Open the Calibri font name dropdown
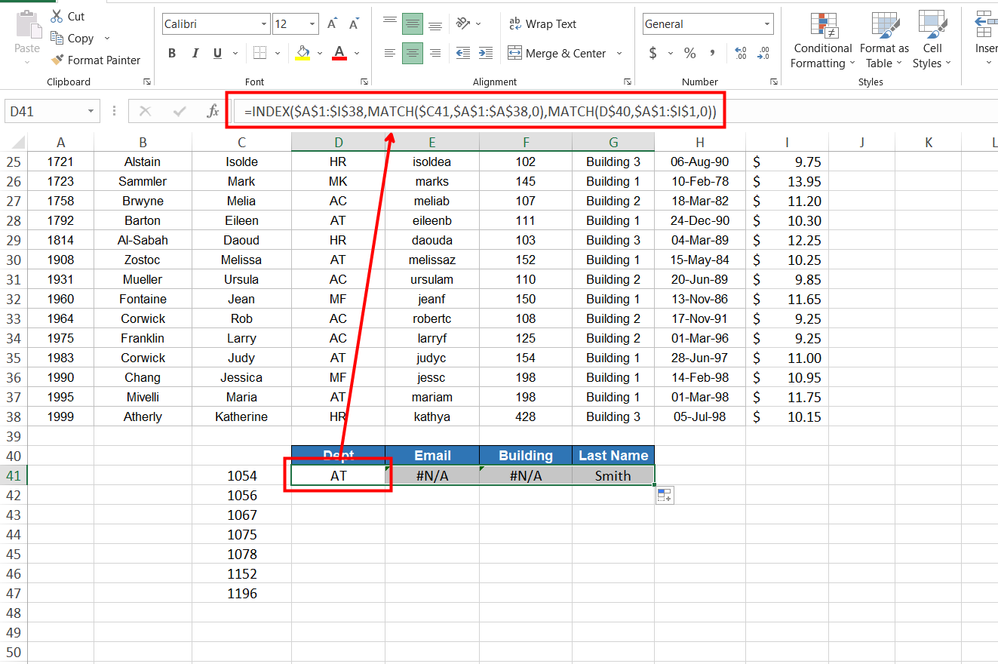This screenshot has height=664, width=998. tap(264, 24)
